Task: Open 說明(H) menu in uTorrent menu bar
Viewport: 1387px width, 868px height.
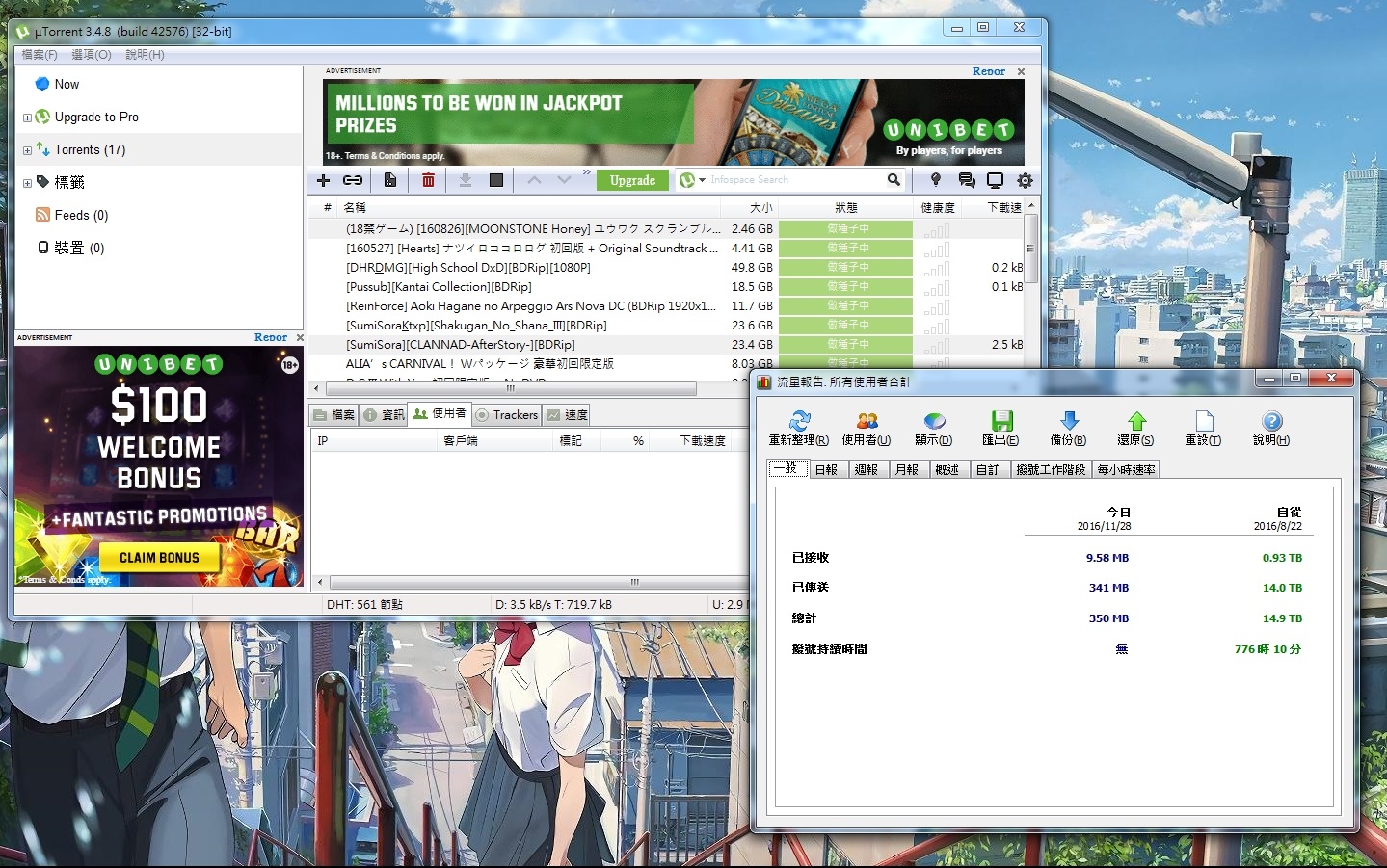Action: click(x=145, y=55)
